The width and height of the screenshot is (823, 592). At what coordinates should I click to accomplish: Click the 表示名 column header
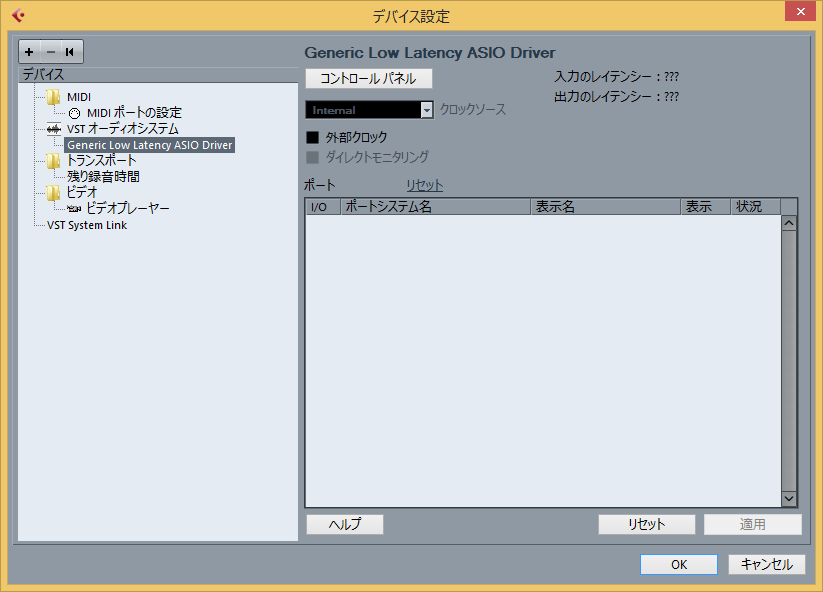606,207
